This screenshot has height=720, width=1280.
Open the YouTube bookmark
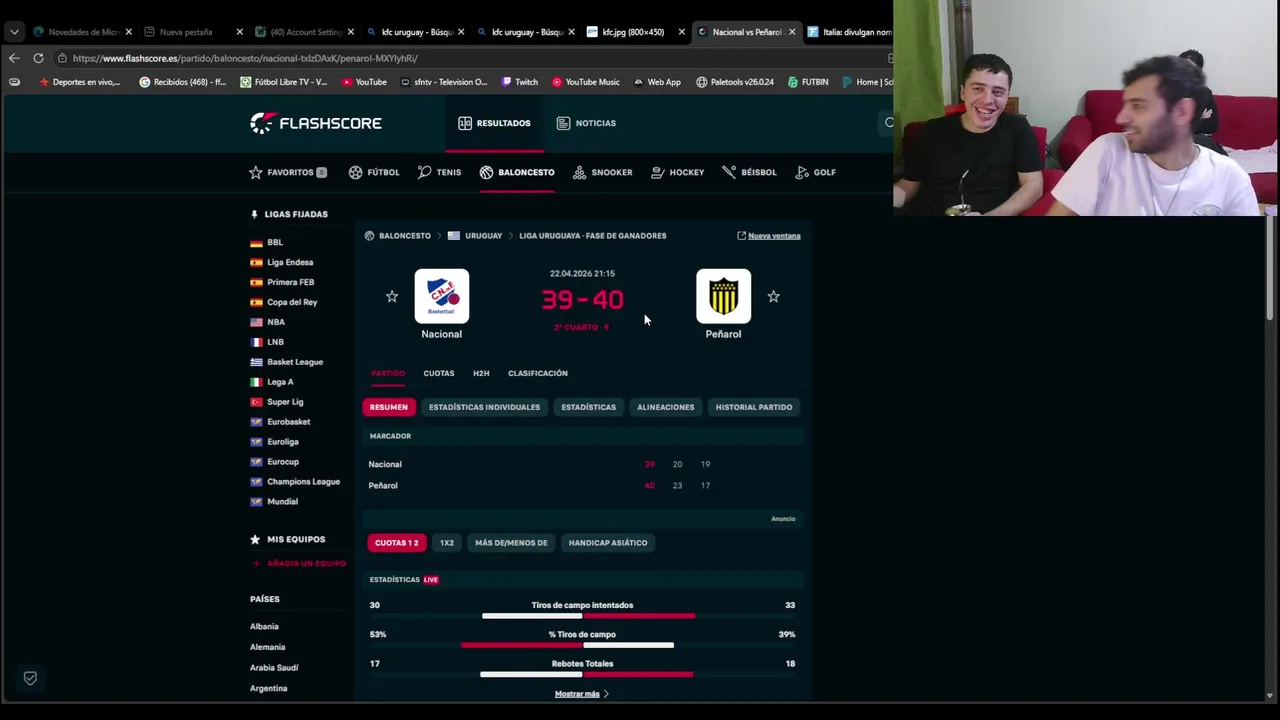[x=364, y=82]
